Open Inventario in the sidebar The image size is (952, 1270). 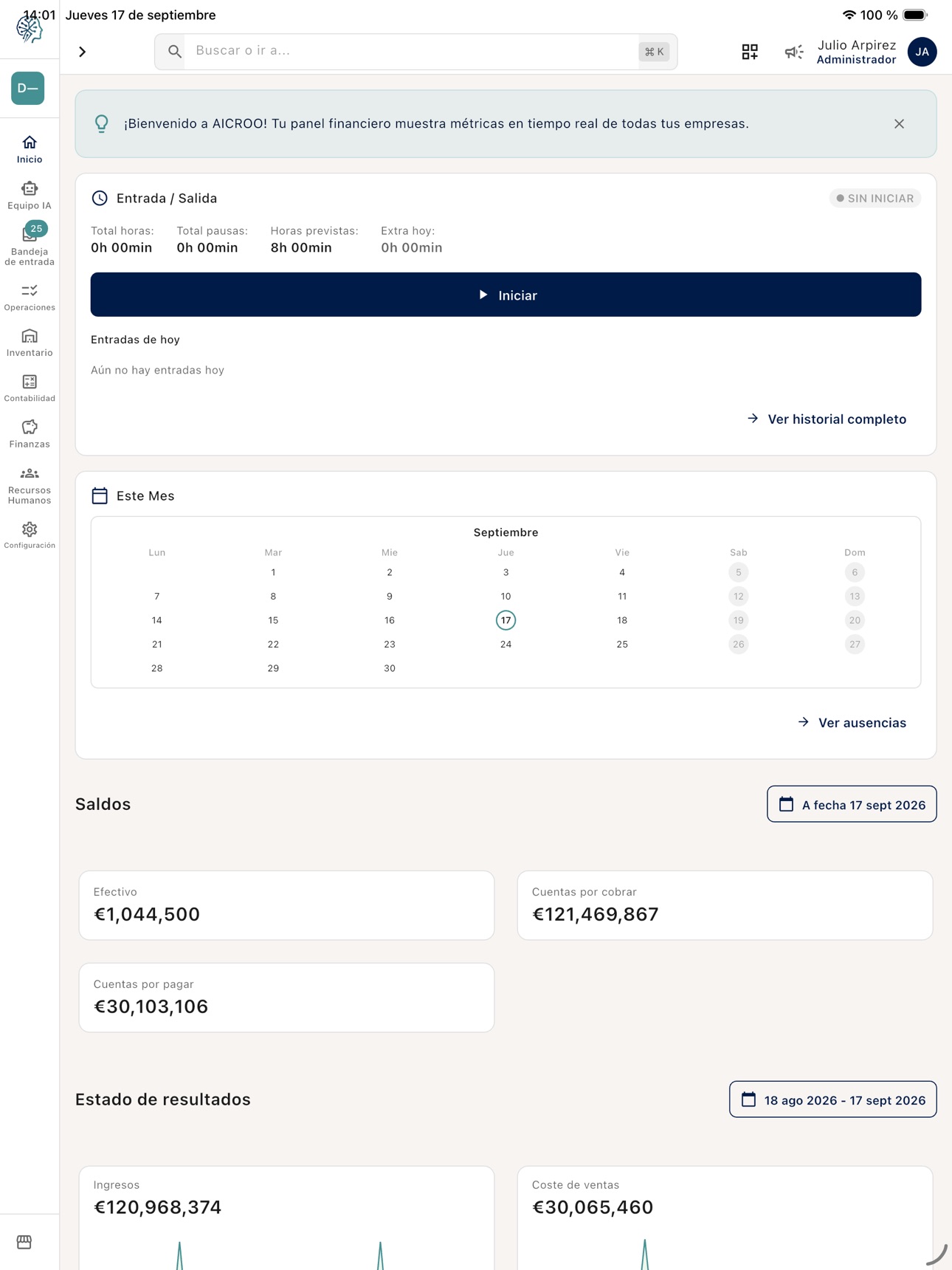click(30, 343)
